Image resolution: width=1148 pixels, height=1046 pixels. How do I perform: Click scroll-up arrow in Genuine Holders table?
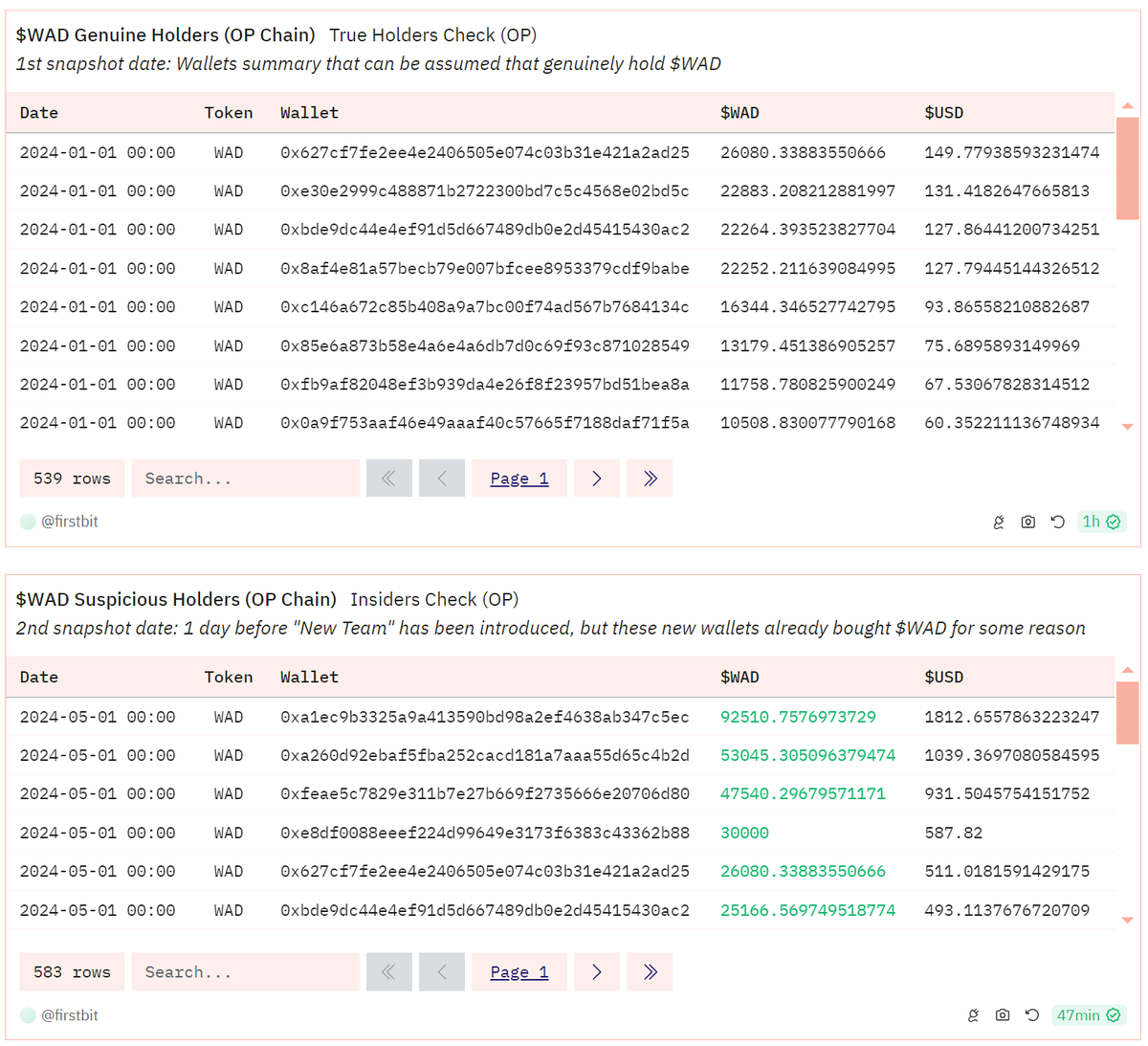(1128, 105)
